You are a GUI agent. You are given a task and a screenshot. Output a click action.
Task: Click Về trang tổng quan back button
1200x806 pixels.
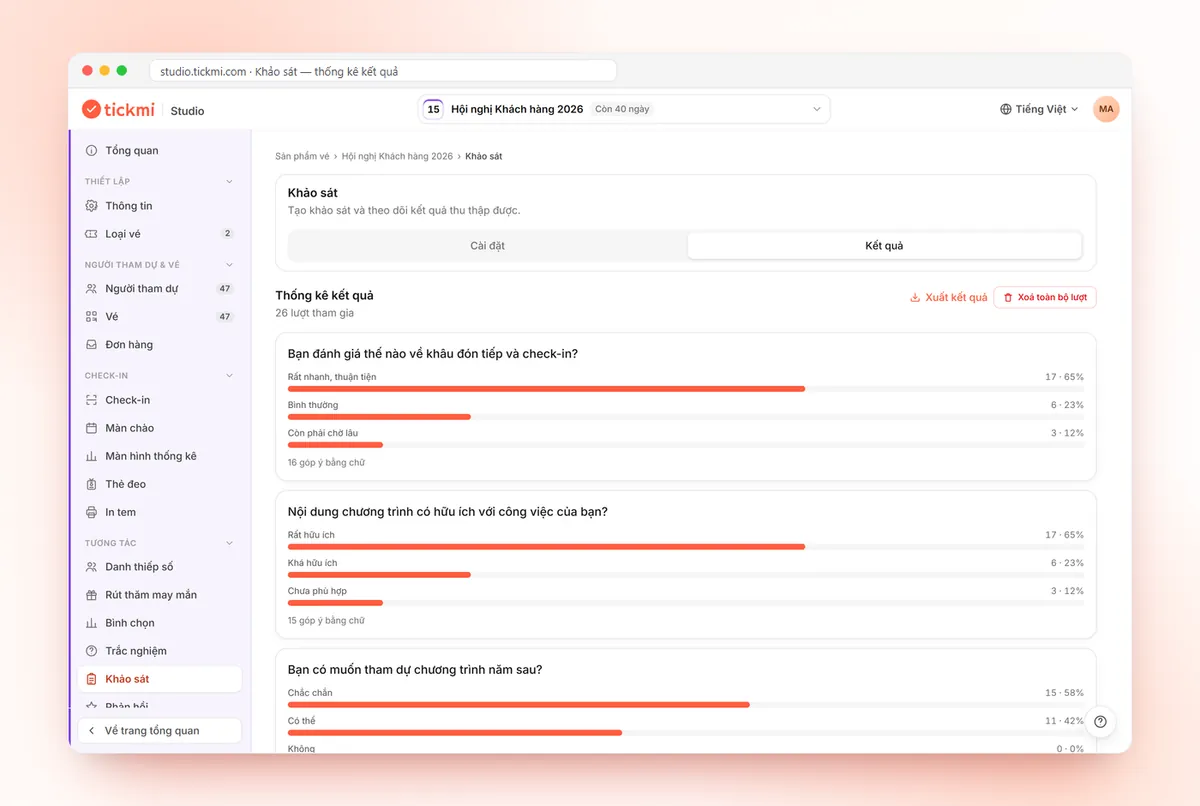tap(160, 731)
